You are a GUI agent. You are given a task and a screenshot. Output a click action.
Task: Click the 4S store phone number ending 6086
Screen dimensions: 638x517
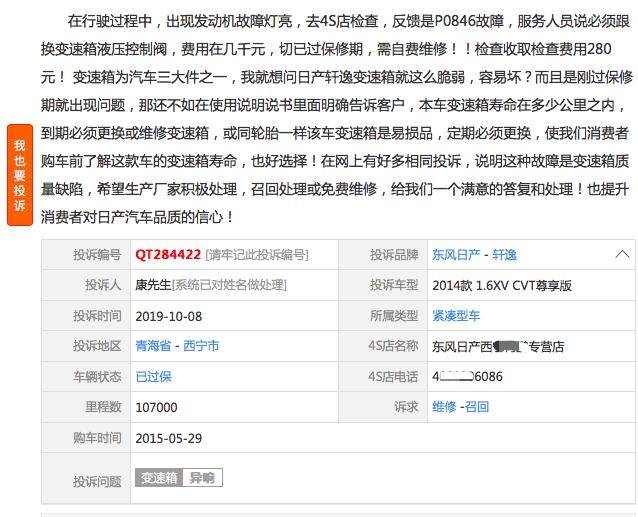pos(467,377)
